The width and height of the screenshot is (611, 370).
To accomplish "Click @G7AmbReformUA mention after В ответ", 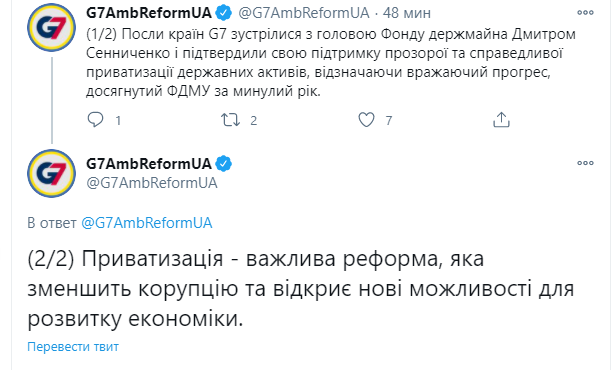I will coord(147,223).
